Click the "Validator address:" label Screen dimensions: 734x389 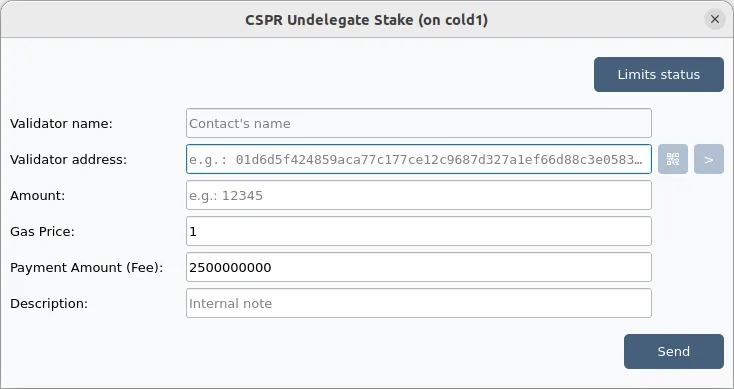click(68, 160)
